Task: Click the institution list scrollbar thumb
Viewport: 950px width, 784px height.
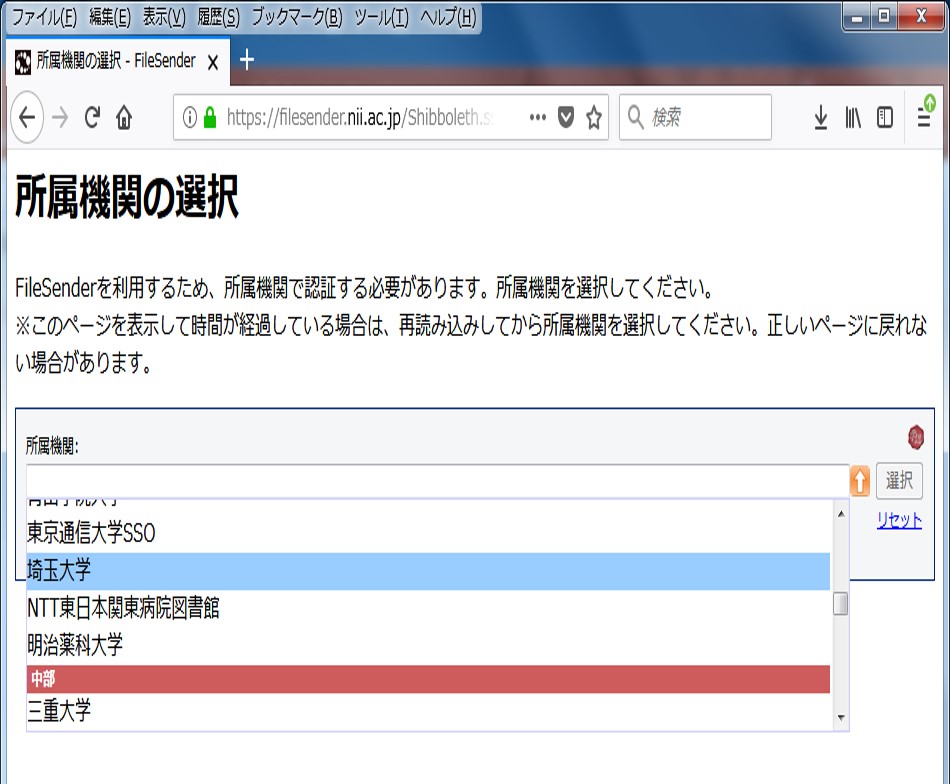Action: tap(840, 603)
